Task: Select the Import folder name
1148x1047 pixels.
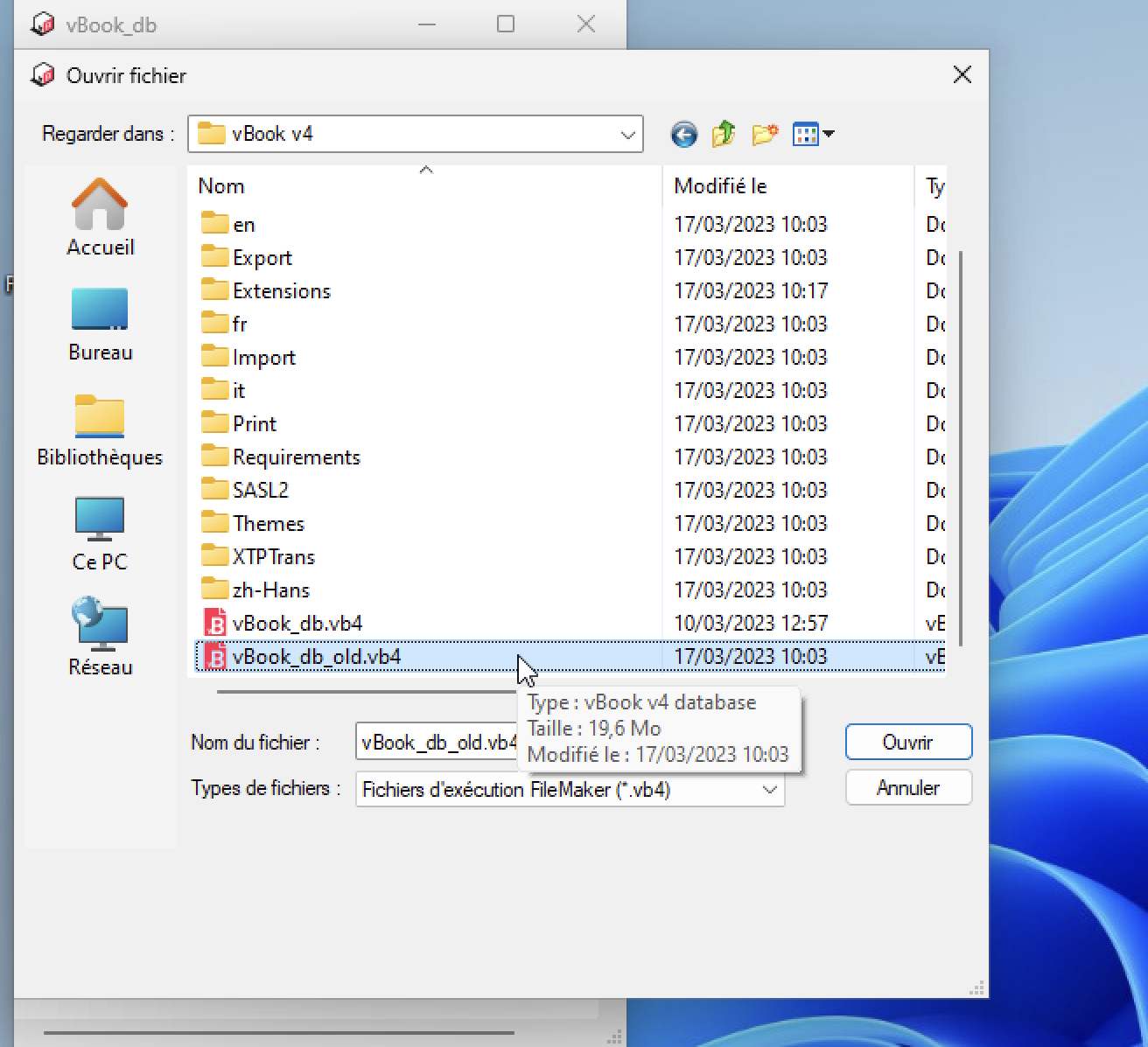Action: click(x=264, y=358)
